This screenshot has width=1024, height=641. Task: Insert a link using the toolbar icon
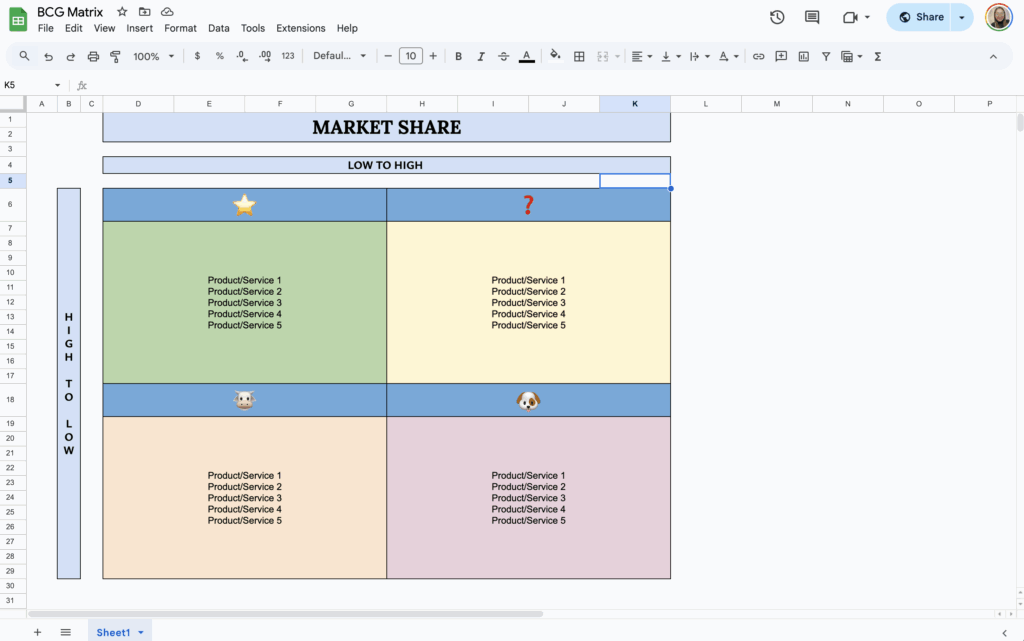coord(758,56)
